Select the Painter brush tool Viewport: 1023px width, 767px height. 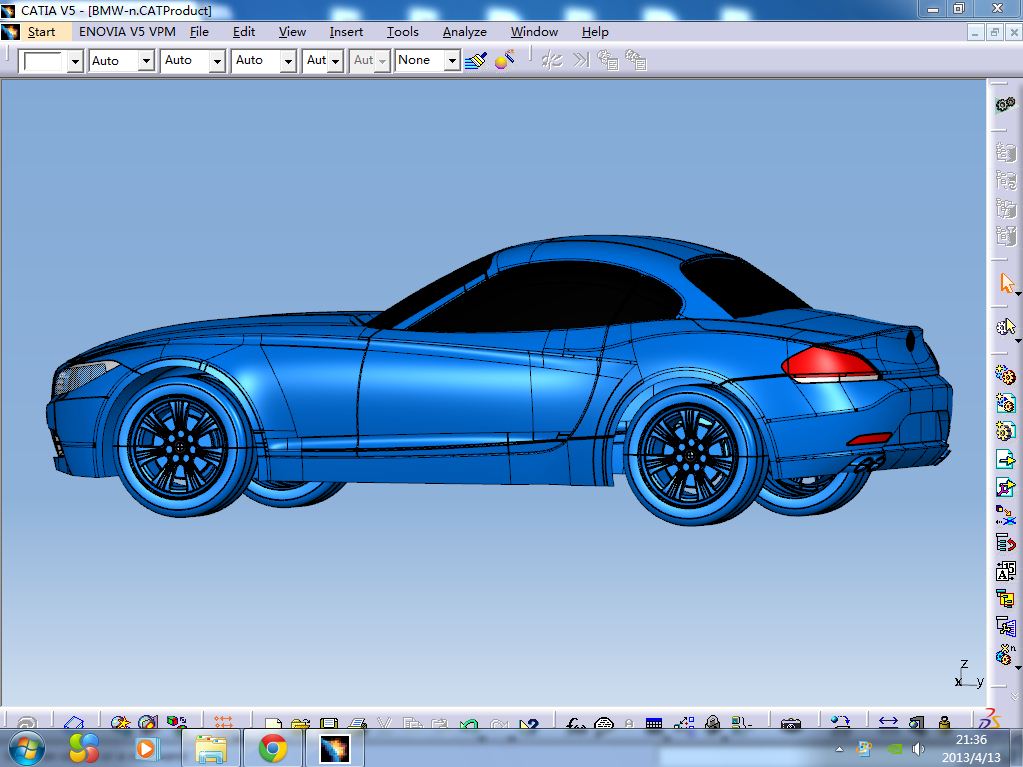coord(476,61)
